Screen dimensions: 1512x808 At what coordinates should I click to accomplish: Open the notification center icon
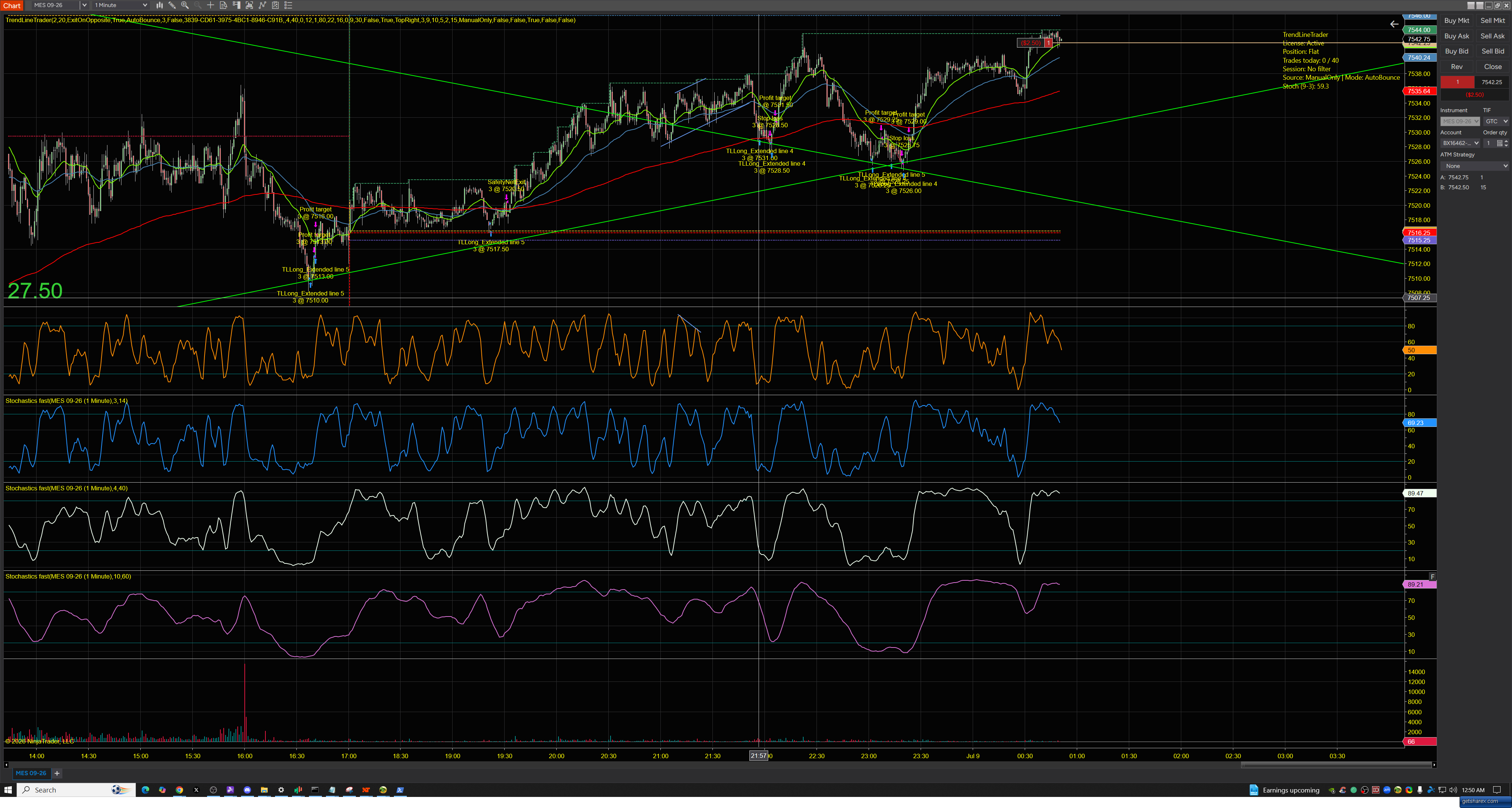(1497, 790)
